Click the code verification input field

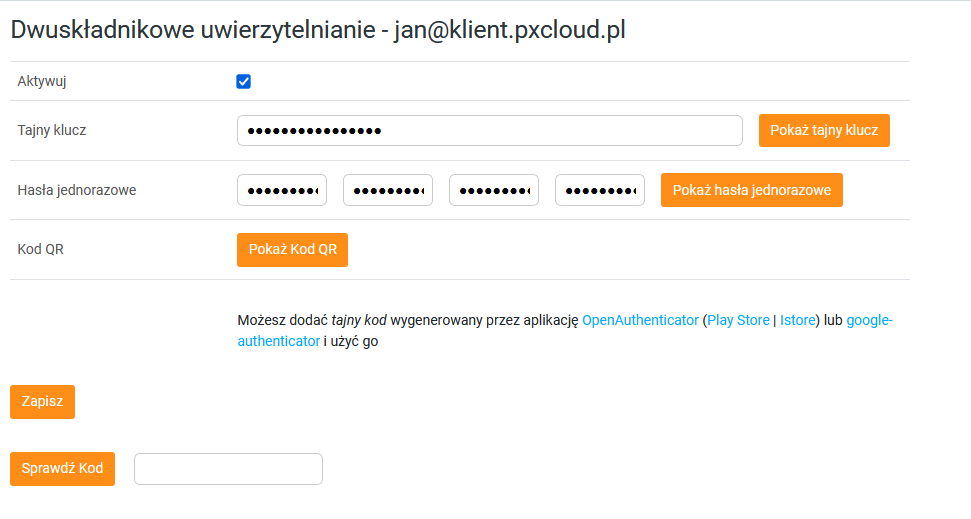(228, 469)
